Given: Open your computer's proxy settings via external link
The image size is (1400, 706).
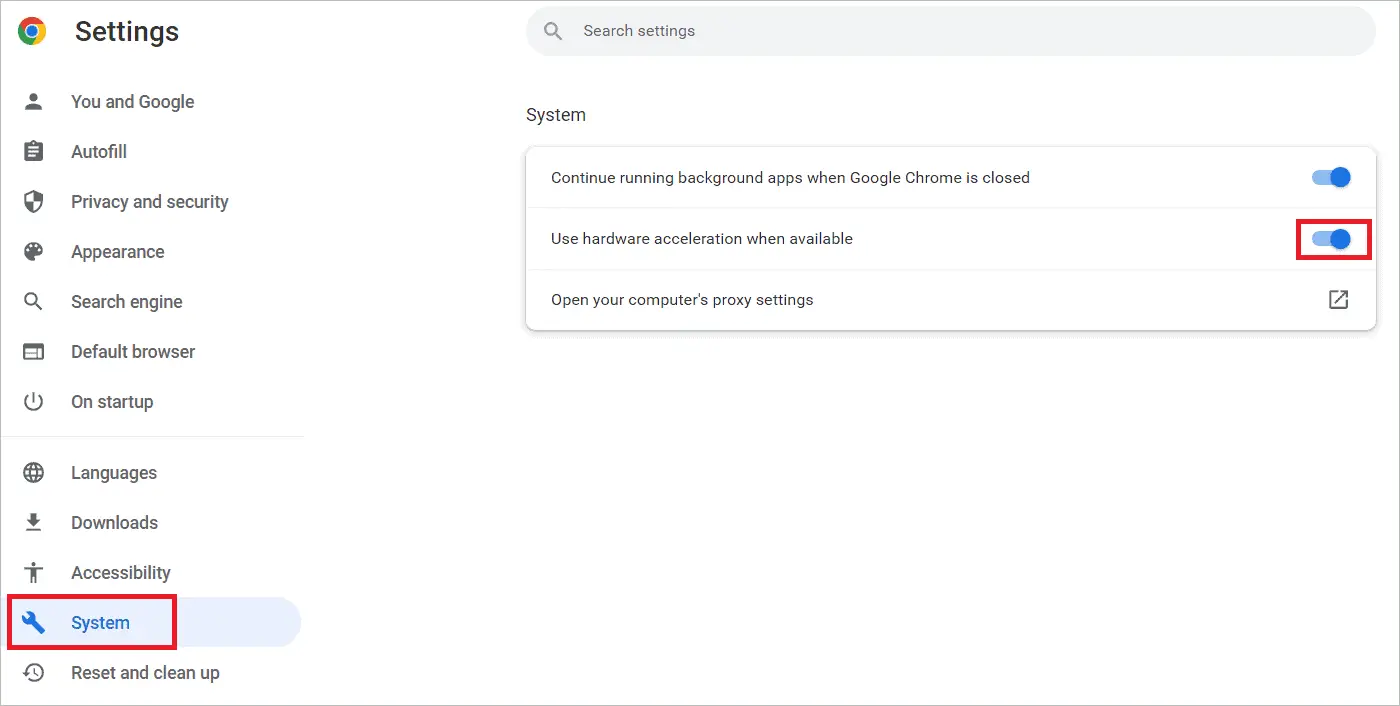Looking at the screenshot, I should tap(1339, 299).
